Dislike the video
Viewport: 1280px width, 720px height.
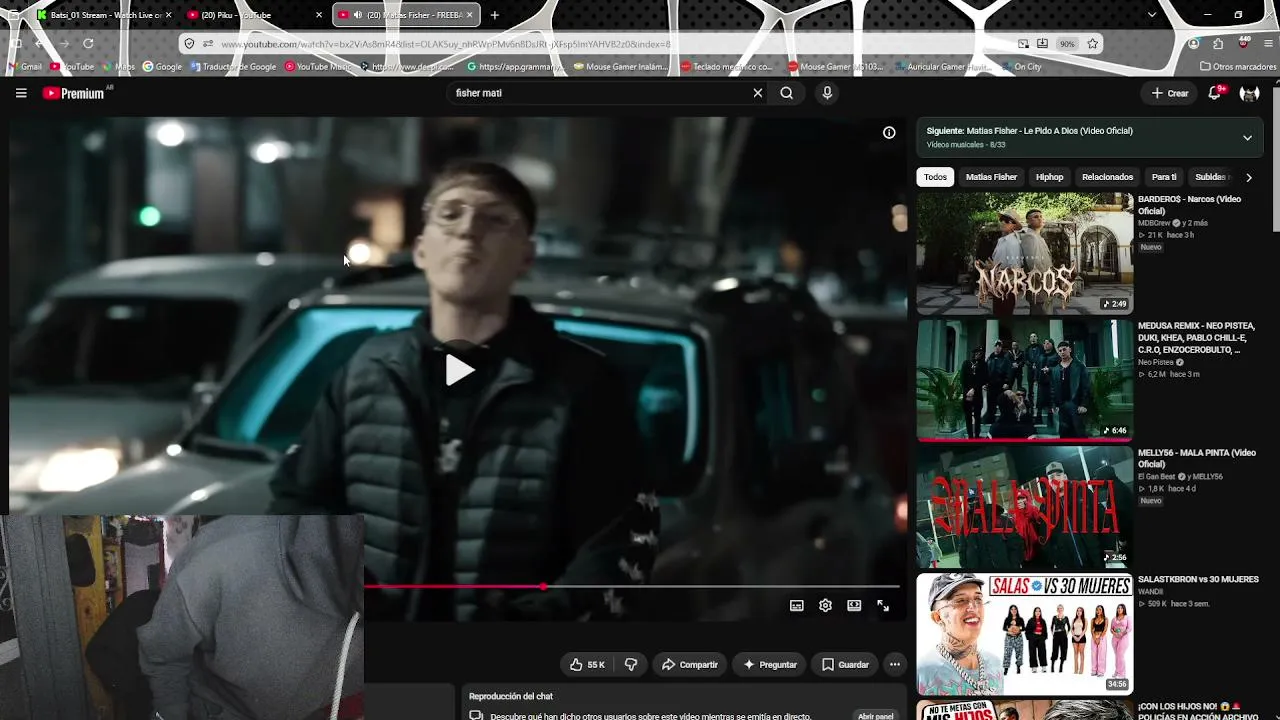[631, 664]
